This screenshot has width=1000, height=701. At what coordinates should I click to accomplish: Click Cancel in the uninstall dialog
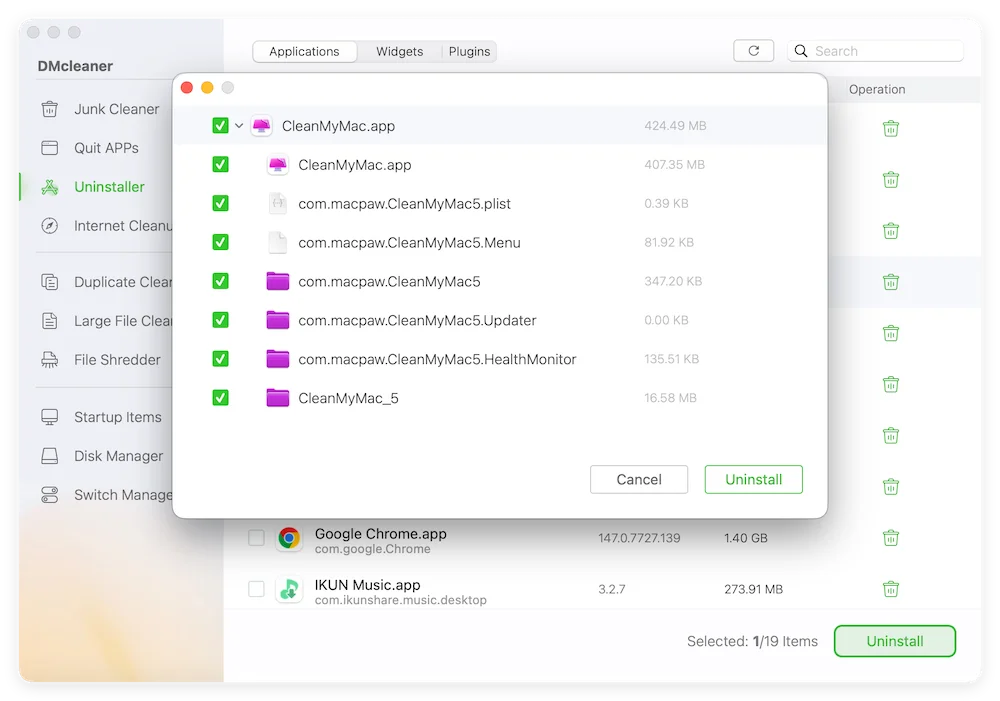(639, 480)
